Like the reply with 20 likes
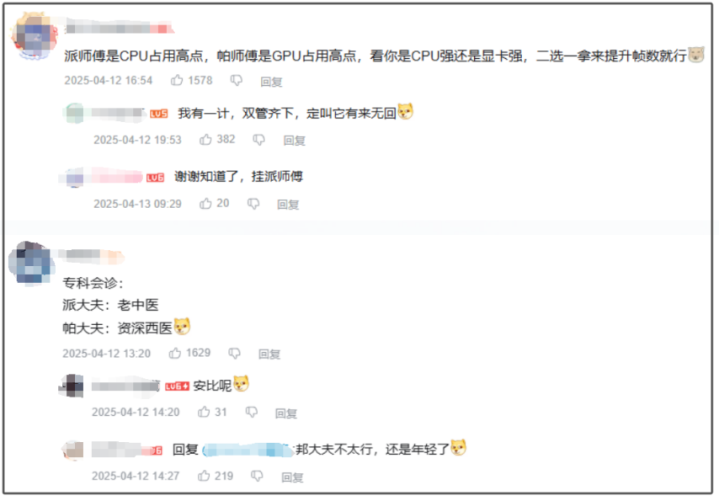This screenshot has height=501, width=719. (205, 204)
